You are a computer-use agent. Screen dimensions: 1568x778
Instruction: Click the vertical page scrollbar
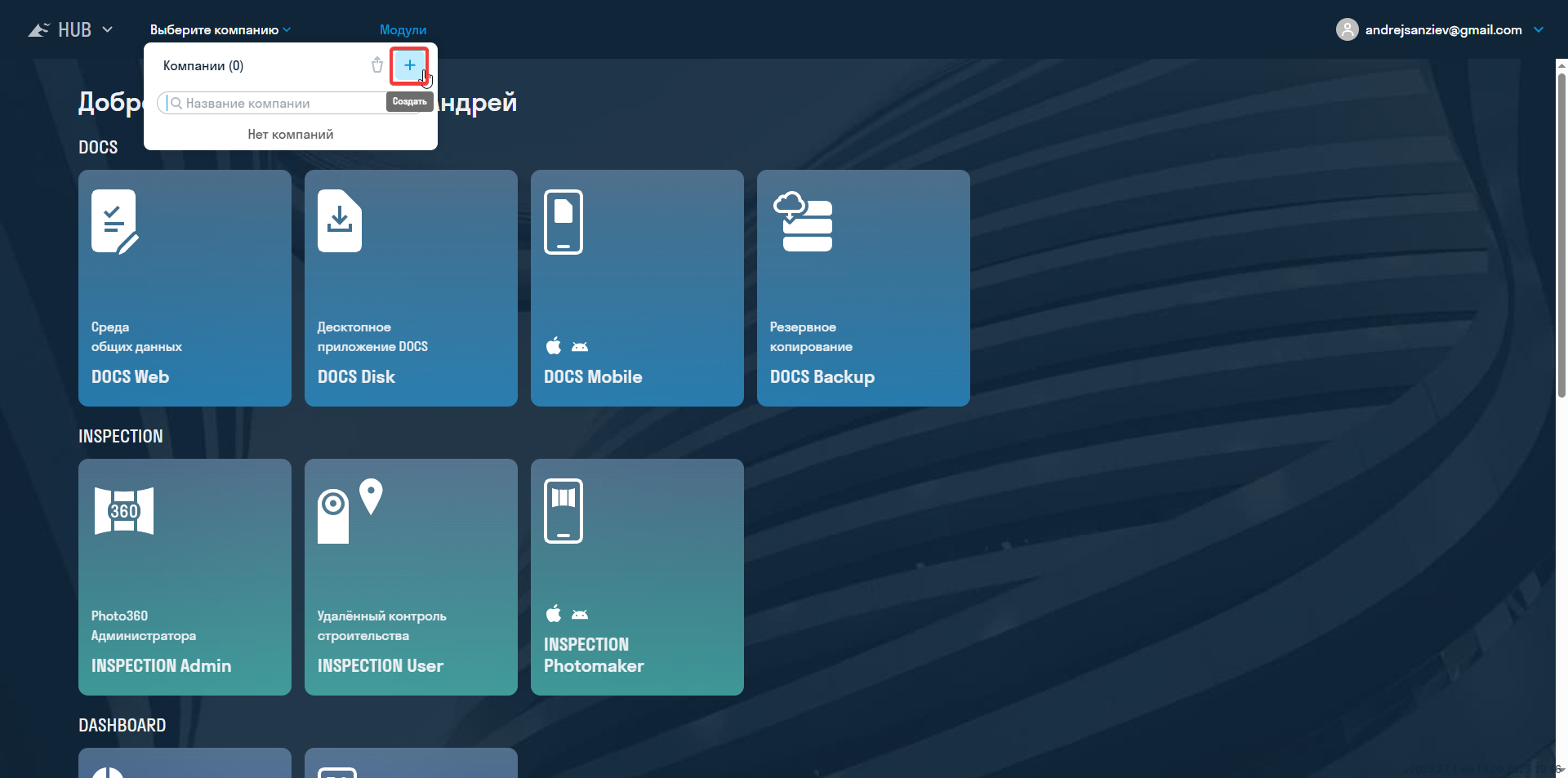1561,237
